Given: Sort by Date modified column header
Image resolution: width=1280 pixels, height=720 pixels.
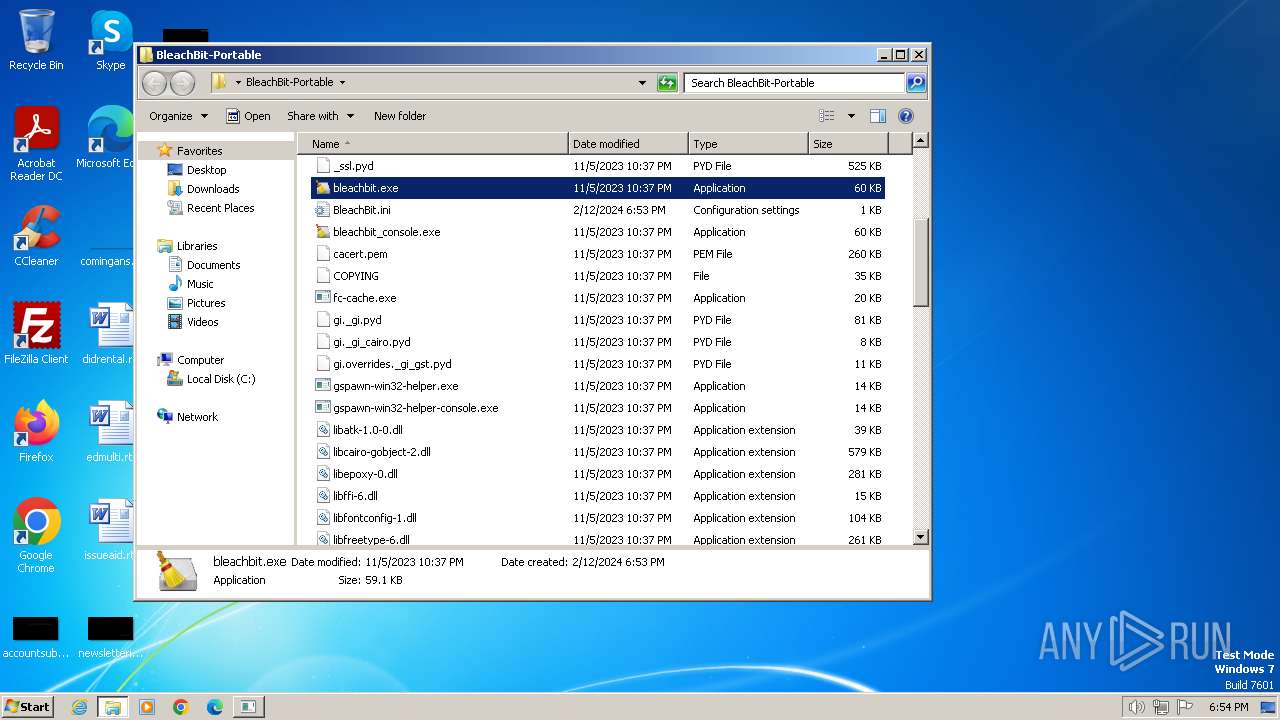Looking at the screenshot, I should point(628,144).
